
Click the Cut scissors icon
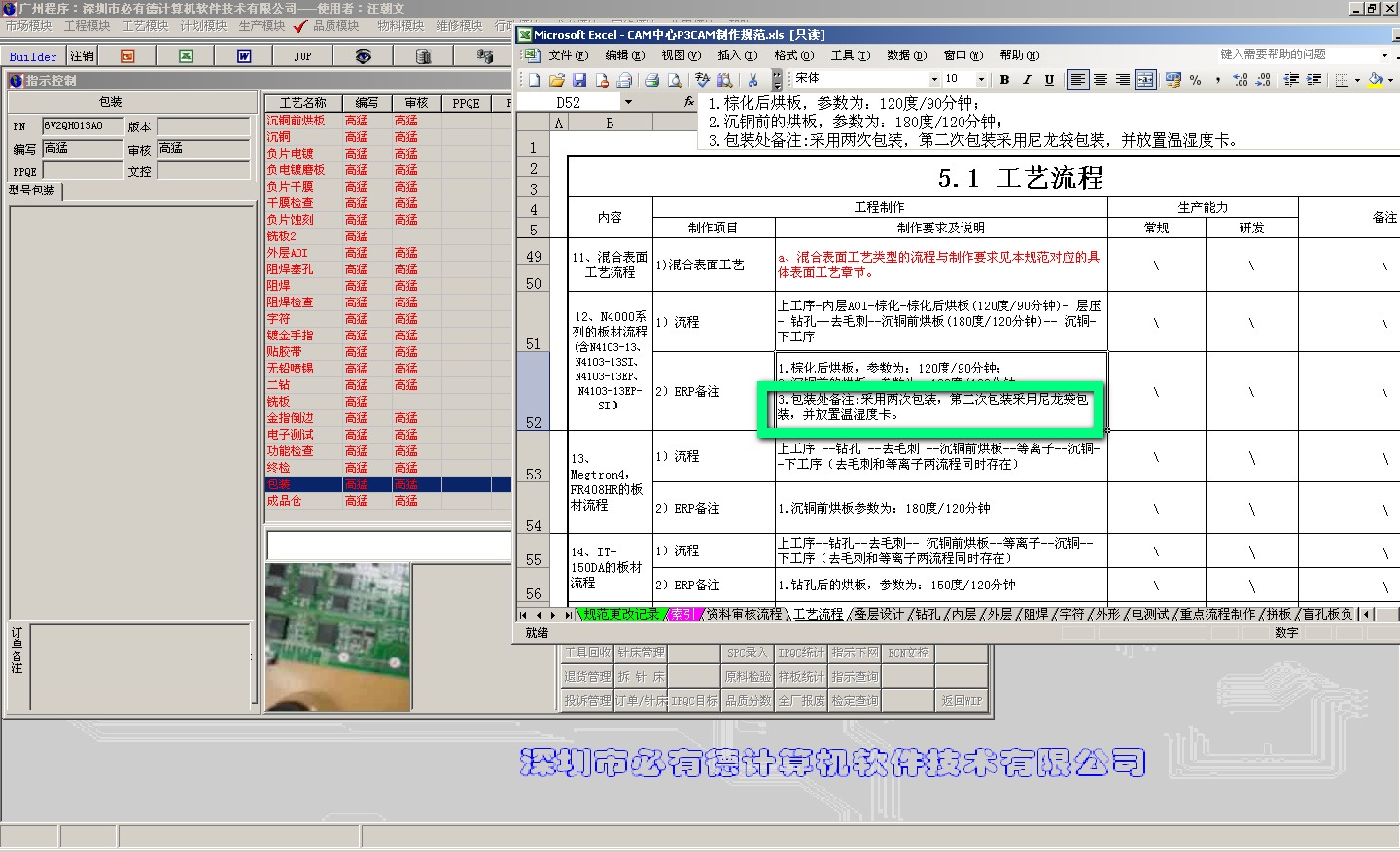pos(752,80)
